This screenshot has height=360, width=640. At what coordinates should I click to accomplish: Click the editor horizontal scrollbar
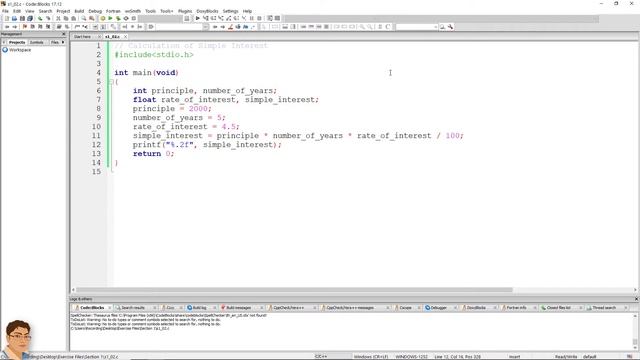pyautogui.click(x=294, y=290)
